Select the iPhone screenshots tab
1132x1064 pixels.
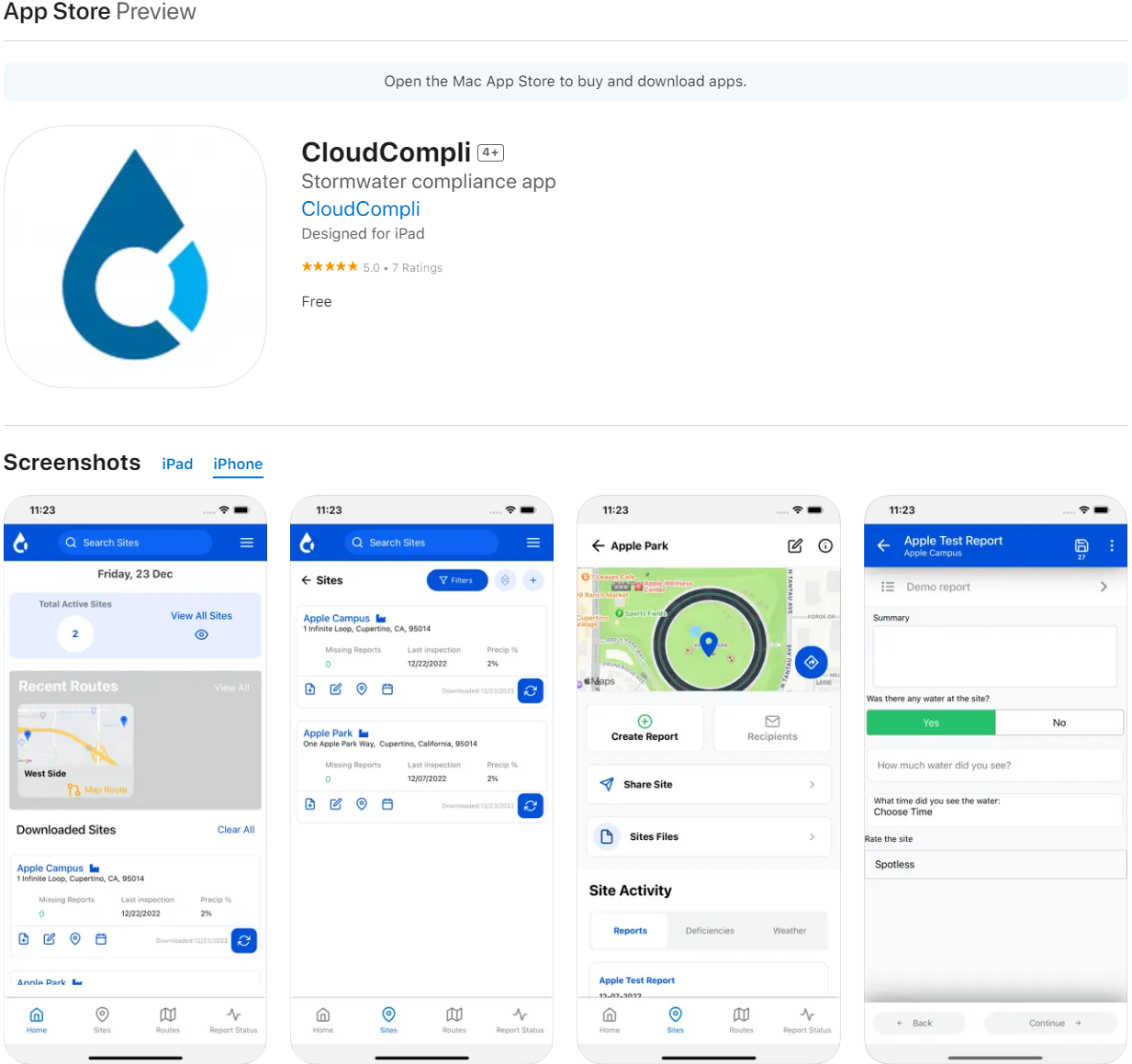point(238,464)
